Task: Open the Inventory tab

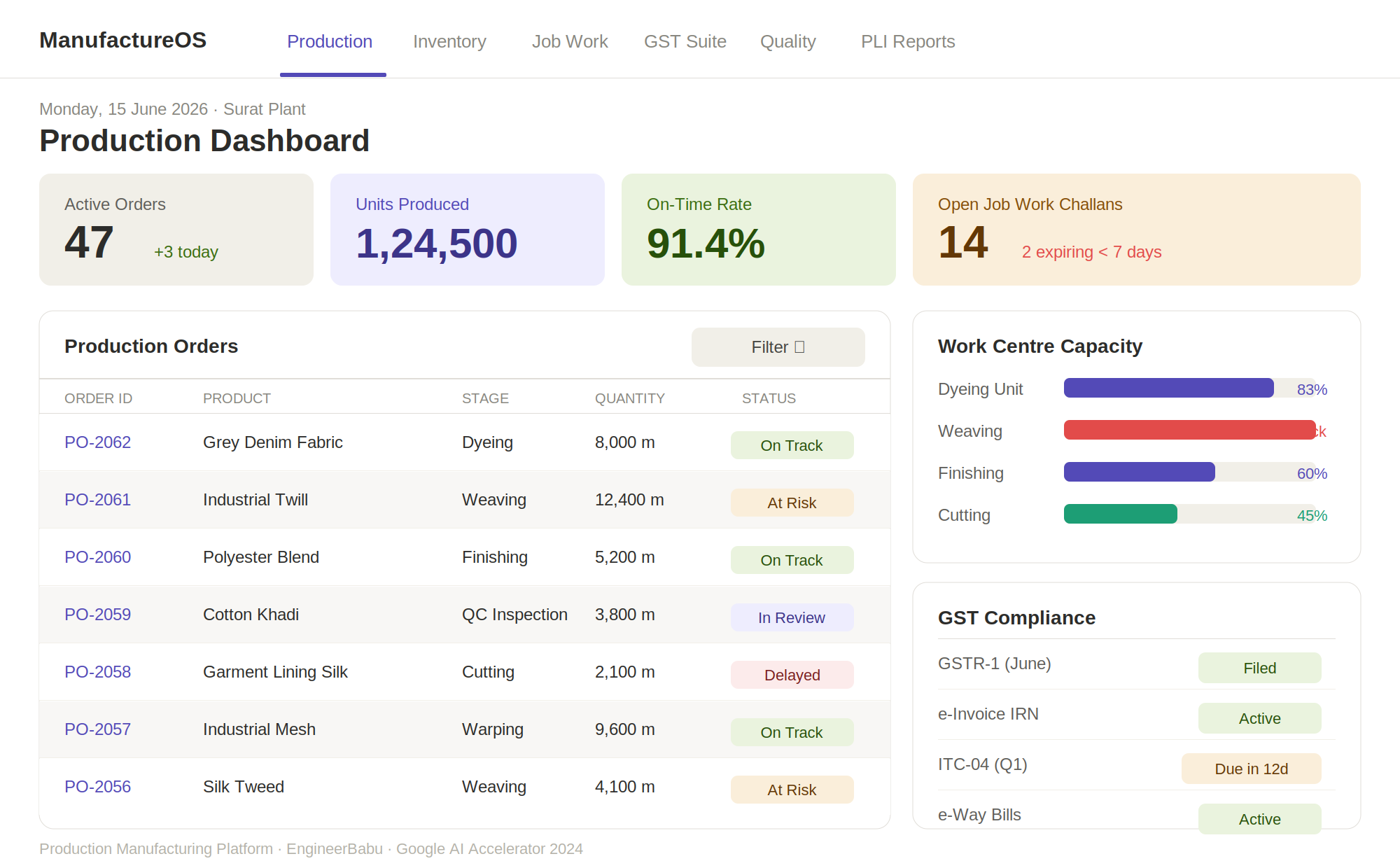Action: click(x=449, y=41)
